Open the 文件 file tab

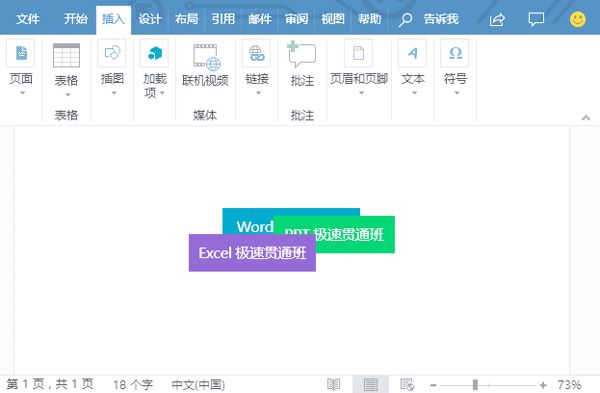28,19
